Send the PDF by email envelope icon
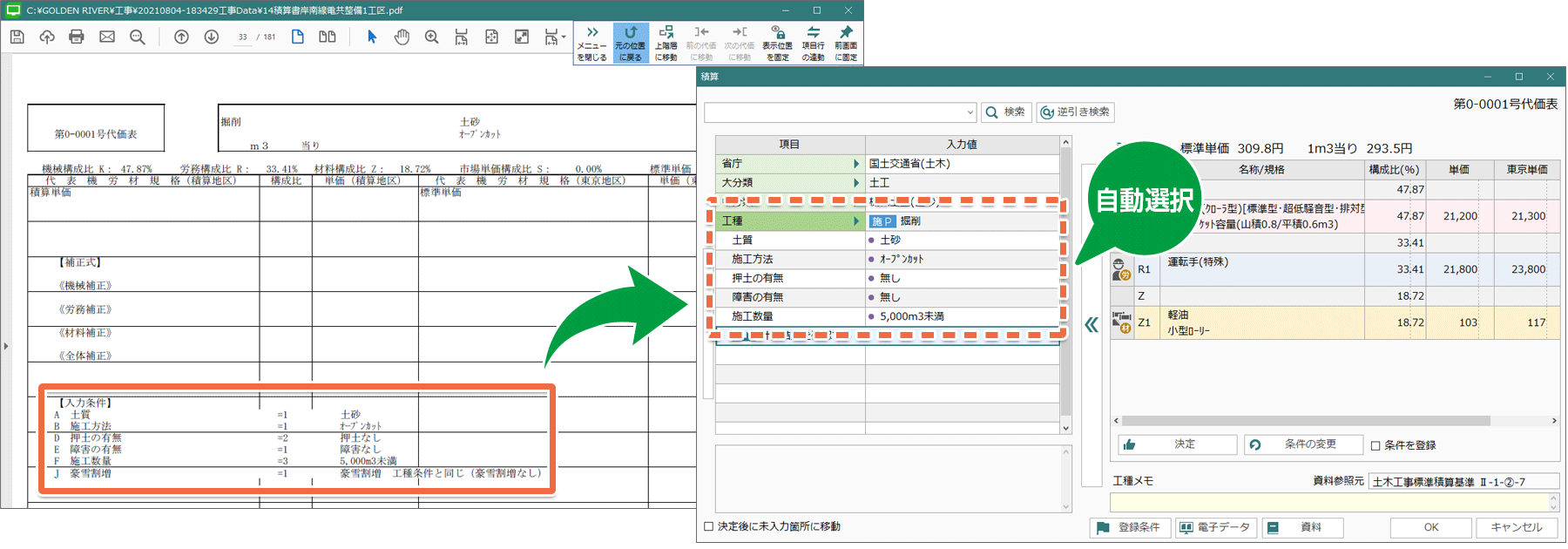Image resolution: width=1568 pixels, height=549 pixels. [x=107, y=37]
